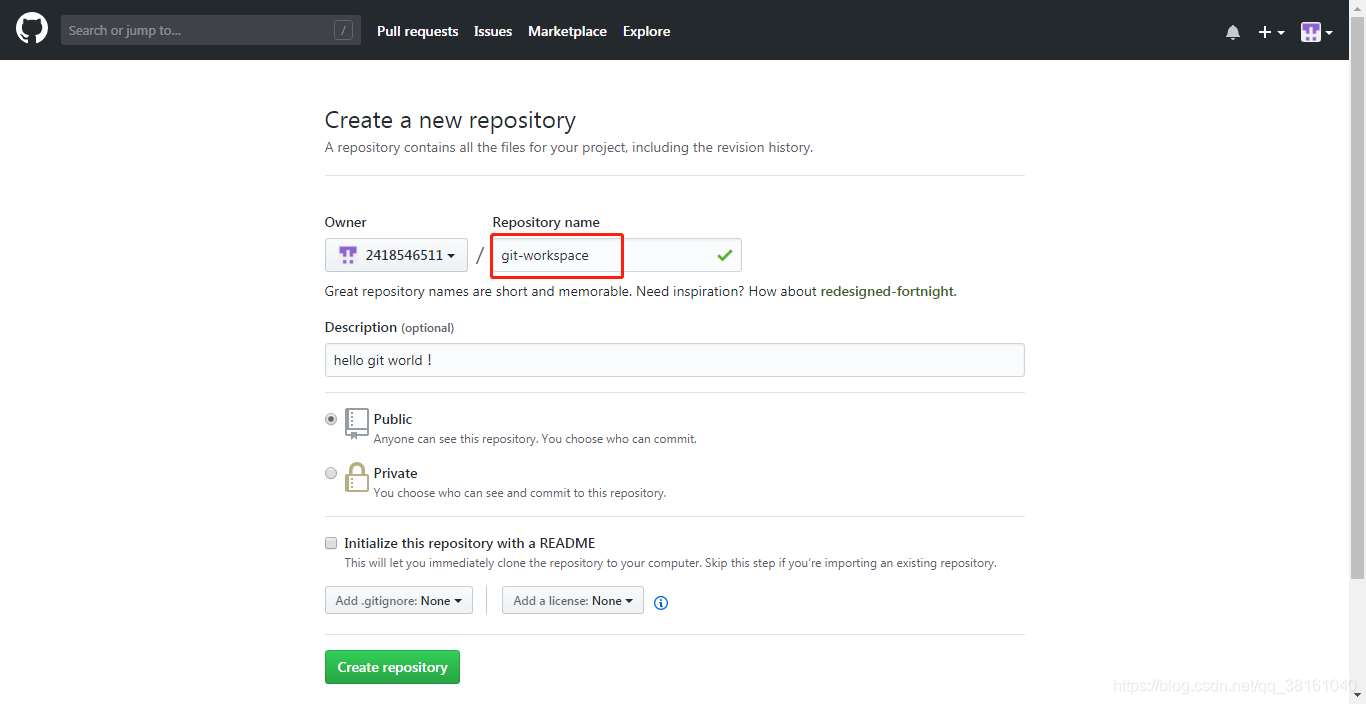This screenshot has width=1366, height=704.
Task: Click the owner avatar icon
Action: pos(347,255)
